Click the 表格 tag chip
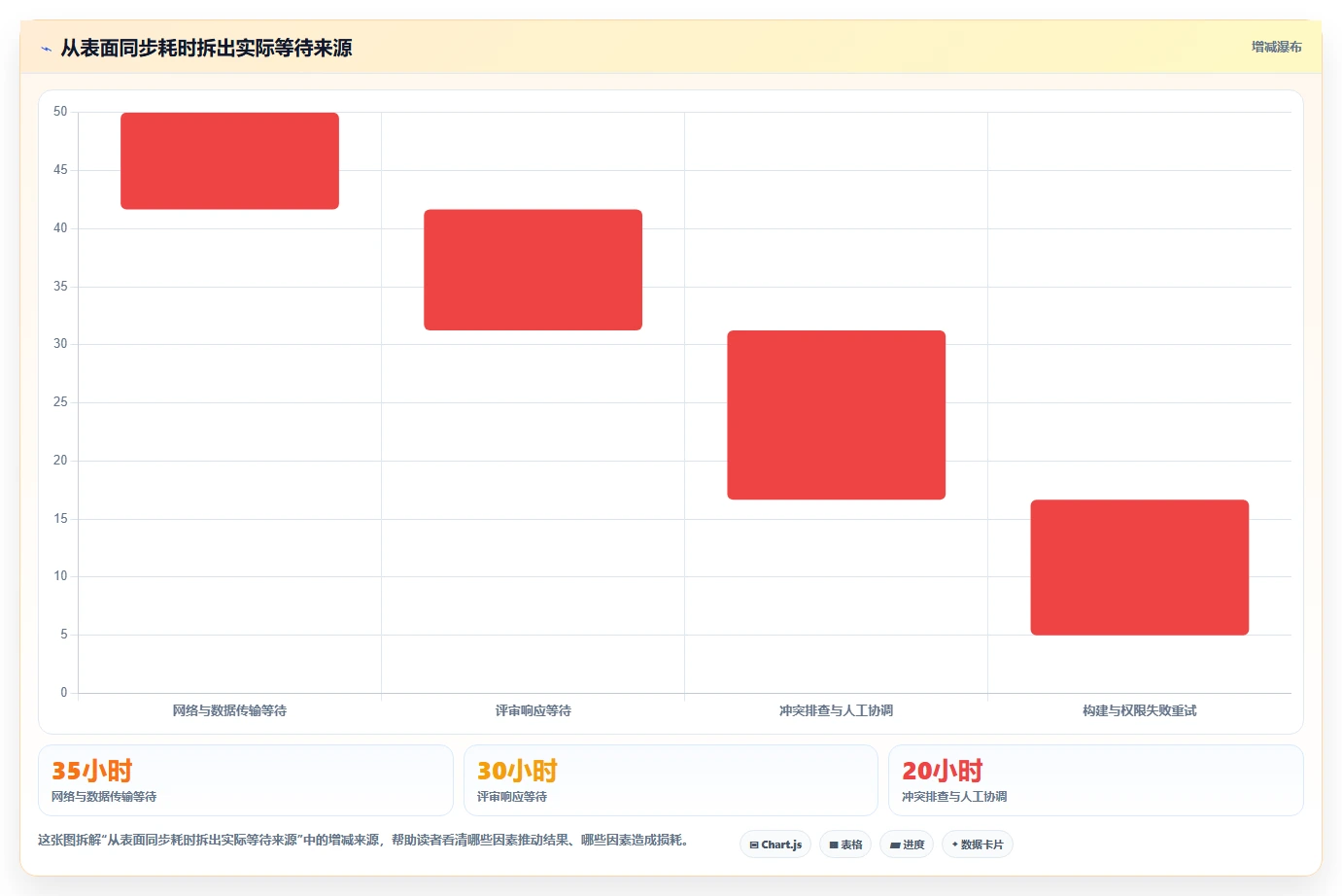 coord(845,844)
